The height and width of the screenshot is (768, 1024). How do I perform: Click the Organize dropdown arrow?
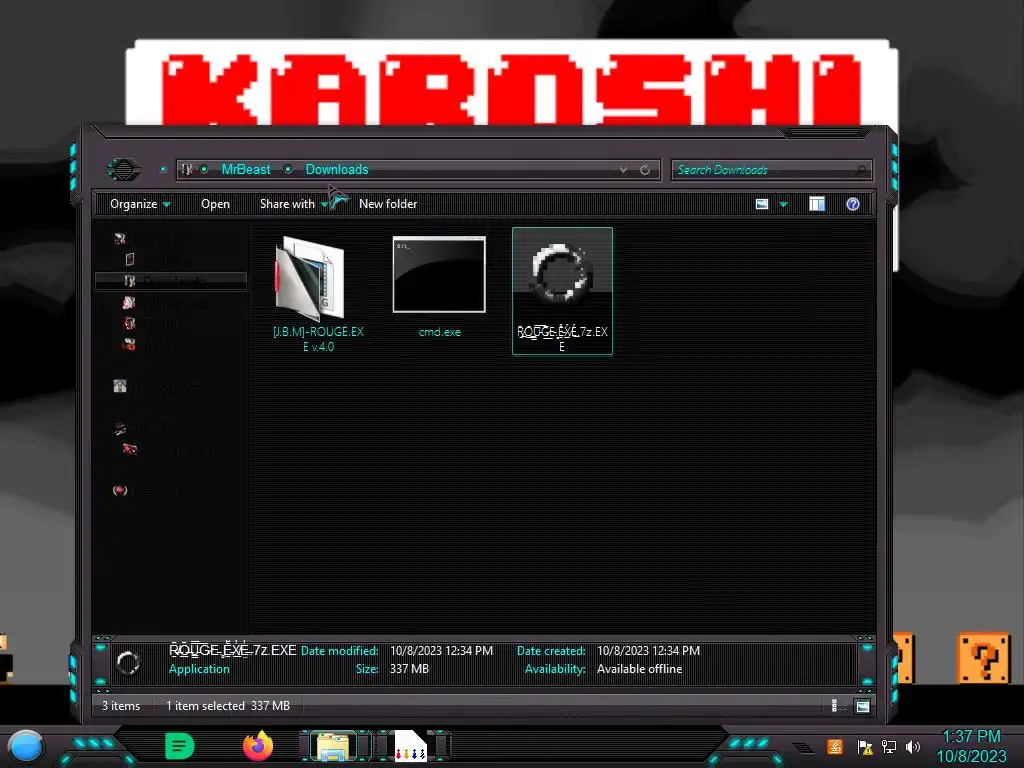(x=167, y=205)
